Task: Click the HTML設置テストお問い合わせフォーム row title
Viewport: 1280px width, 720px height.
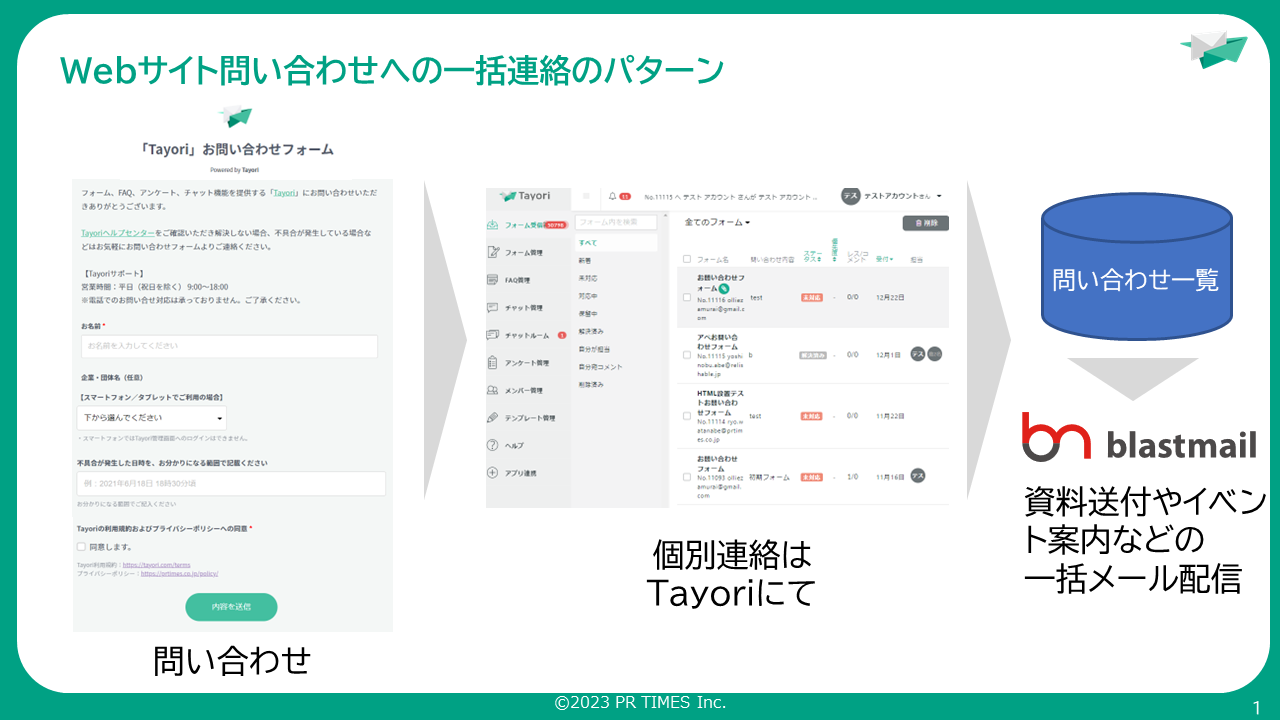Action: pyautogui.click(x=720, y=403)
